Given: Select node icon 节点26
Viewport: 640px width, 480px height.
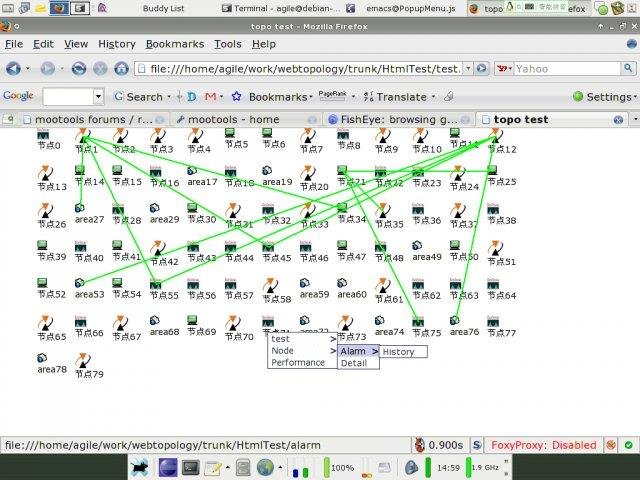Looking at the screenshot, I should 45,211.
